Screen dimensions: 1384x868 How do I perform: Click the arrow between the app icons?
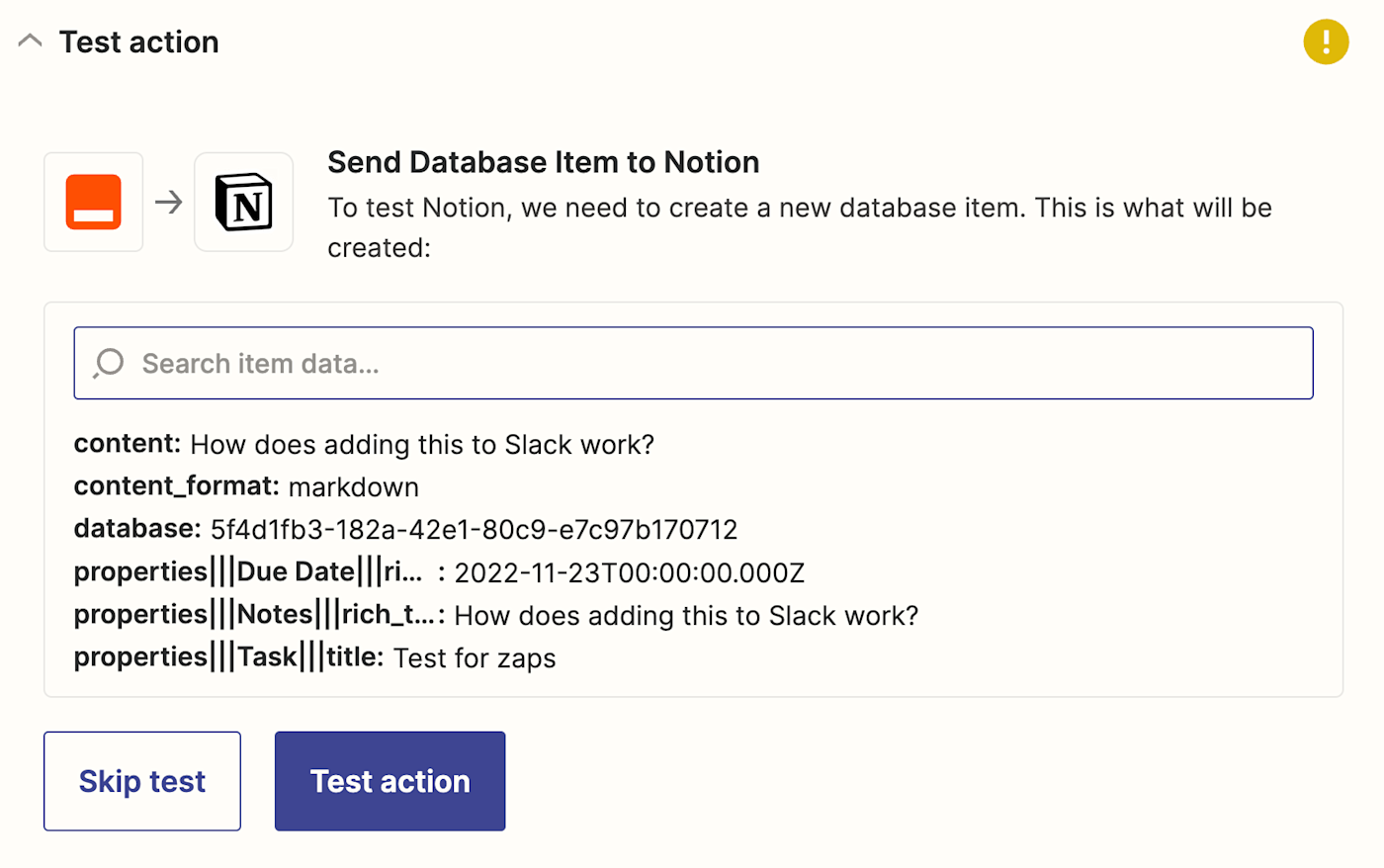click(169, 202)
